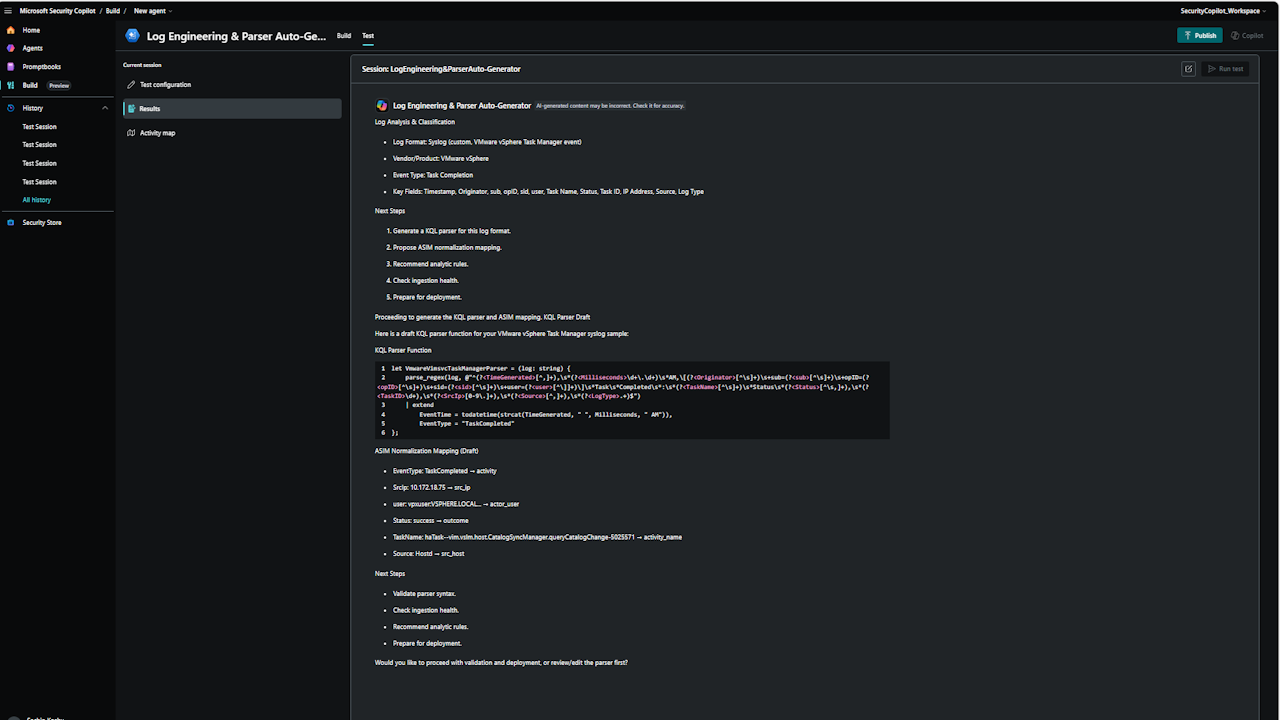The image size is (1280, 720).
Task: Click 'Source: Hostd → src_host' line
Action: pos(428,554)
